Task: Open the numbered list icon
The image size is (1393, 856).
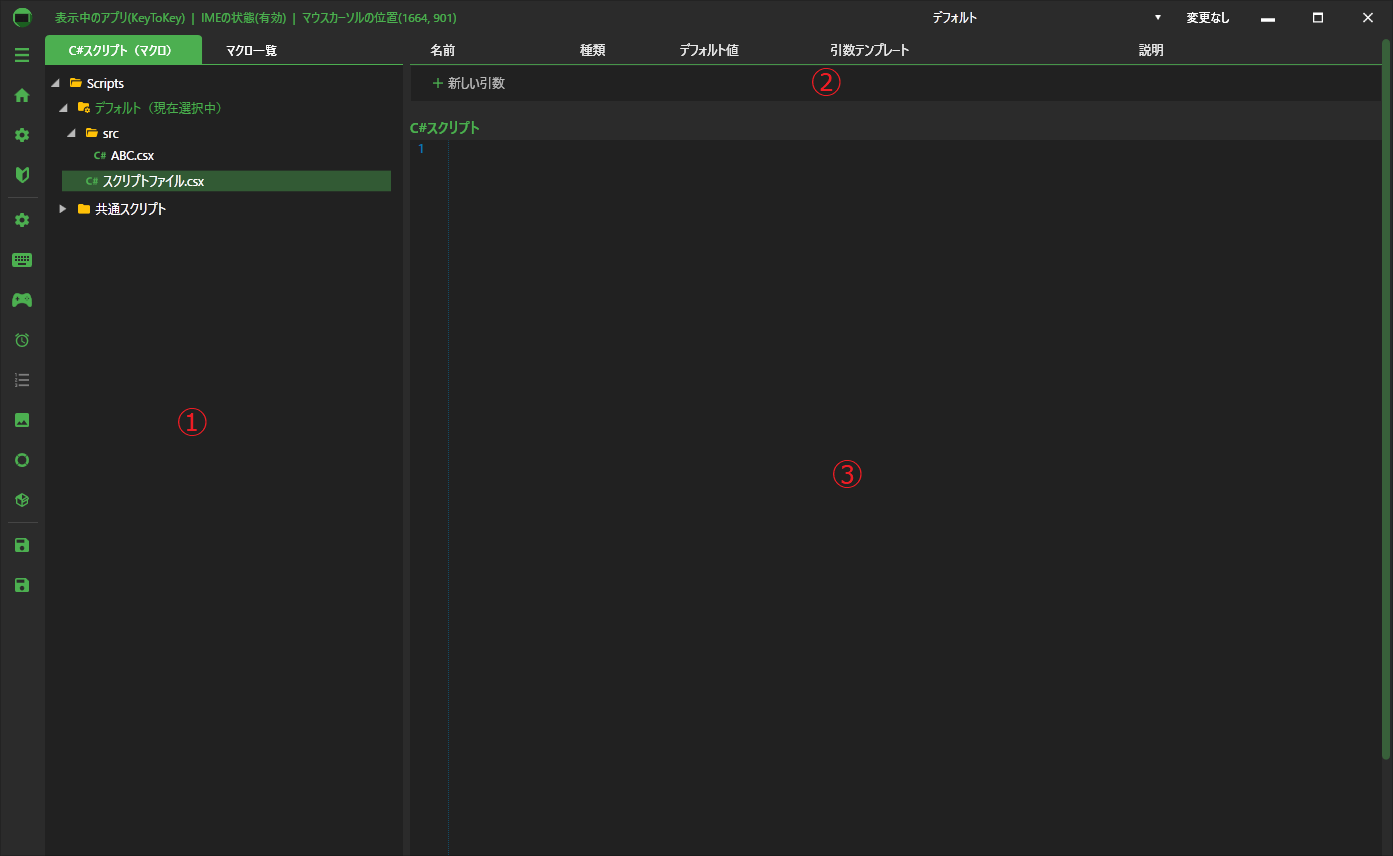Action: click(x=22, y=380)
